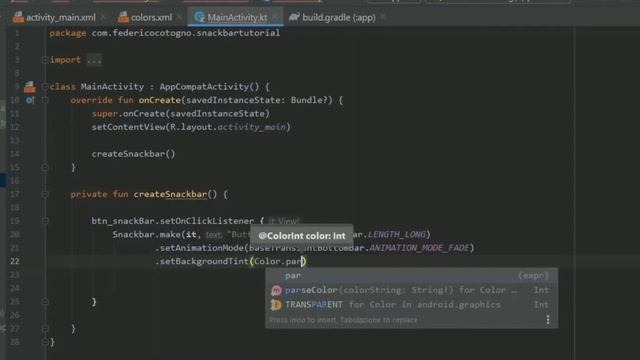Click on the setContentView line
The height and width of the screenshot is (360, 640).
click(191, 127)
